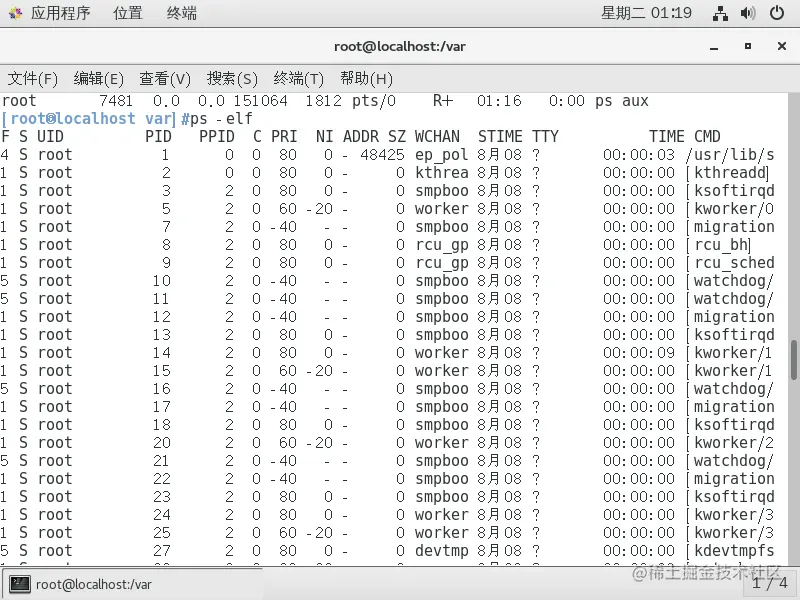Click the [kdevtmpfs command text
Image resolution: width=800 pixels, height=600 pixels.
(730, 551)
